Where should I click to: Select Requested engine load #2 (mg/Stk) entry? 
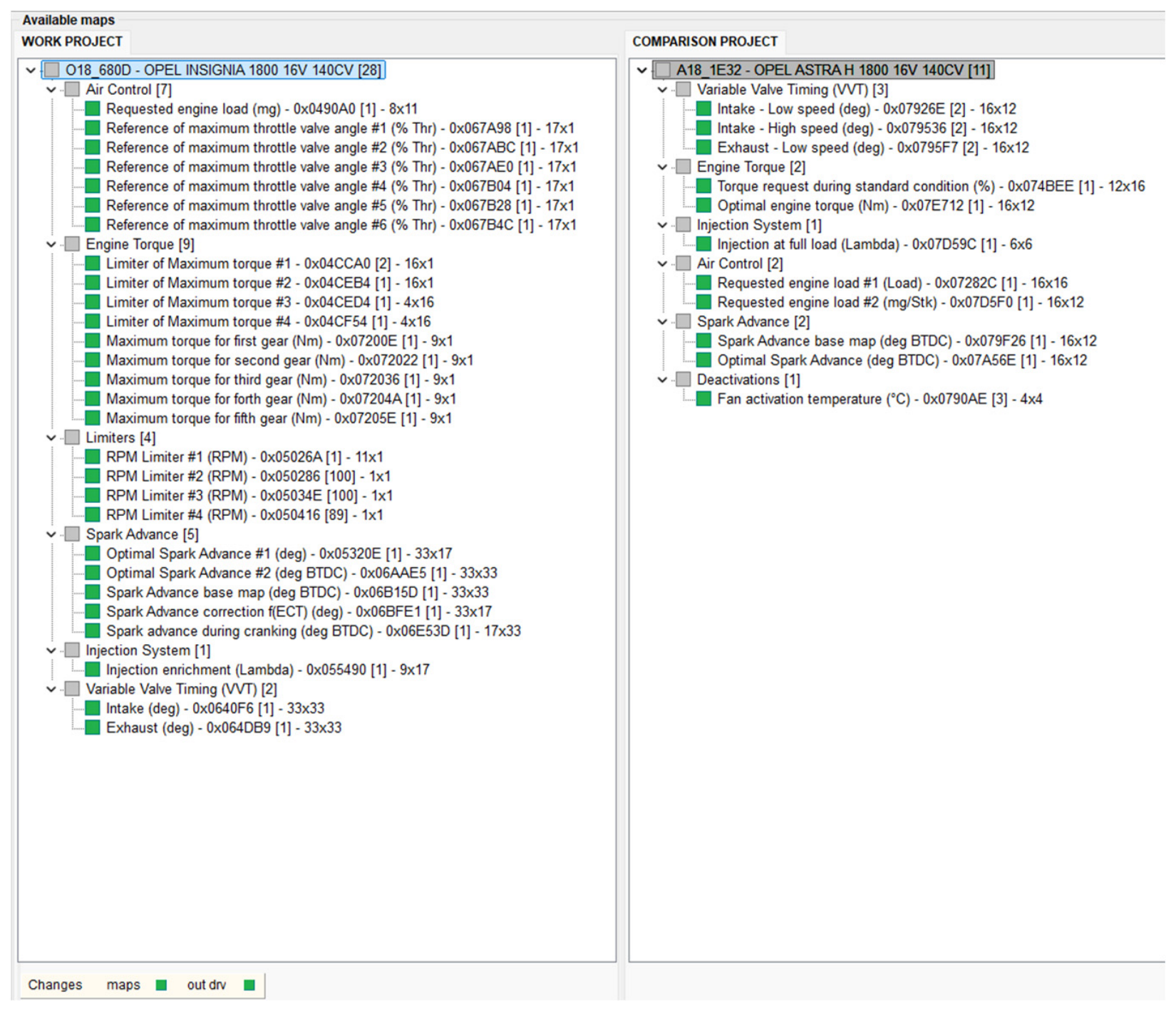tap(900, 302)
